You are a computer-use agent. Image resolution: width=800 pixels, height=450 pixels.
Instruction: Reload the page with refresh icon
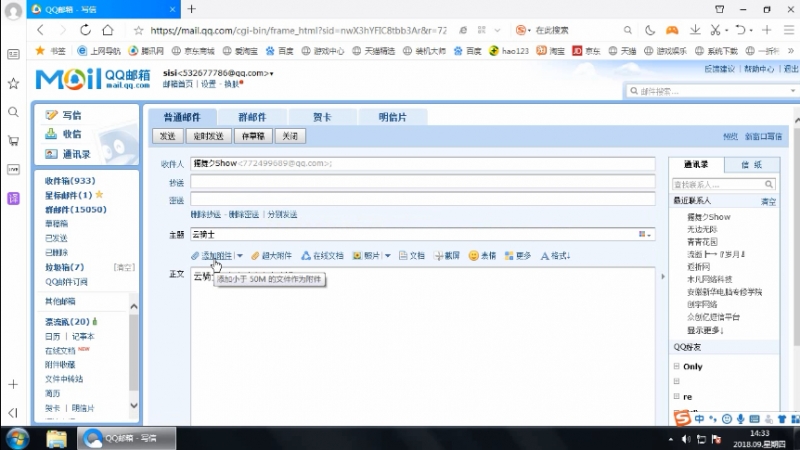[x=85, y=30]
